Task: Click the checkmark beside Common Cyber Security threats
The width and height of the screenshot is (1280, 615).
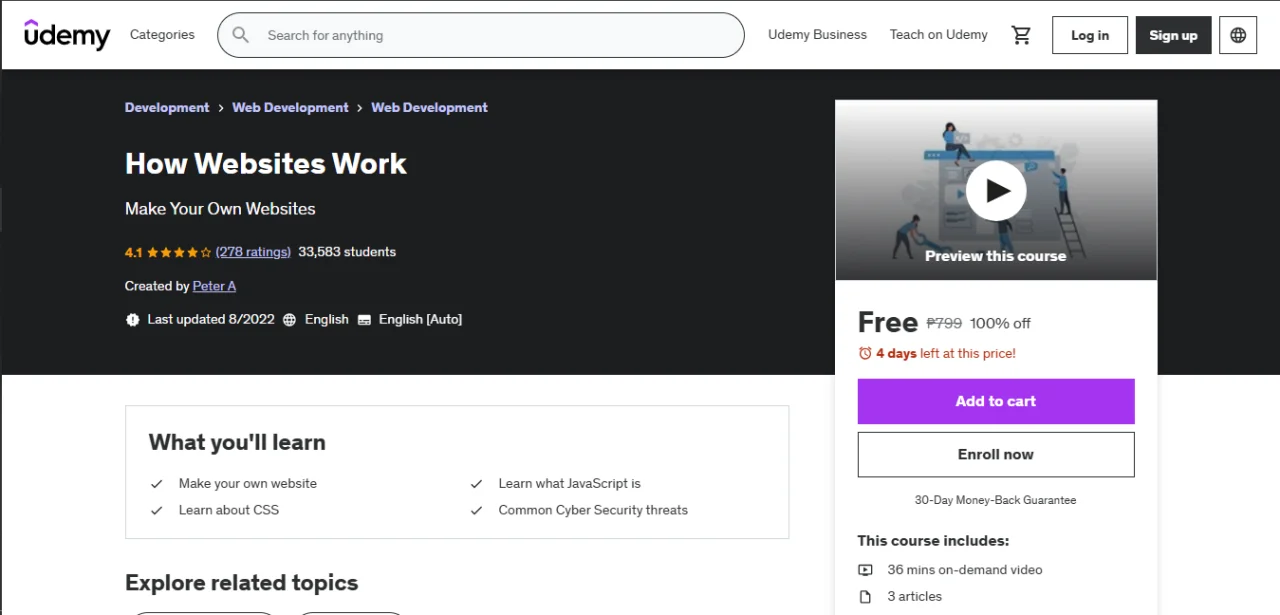Action: click(477, 511)
